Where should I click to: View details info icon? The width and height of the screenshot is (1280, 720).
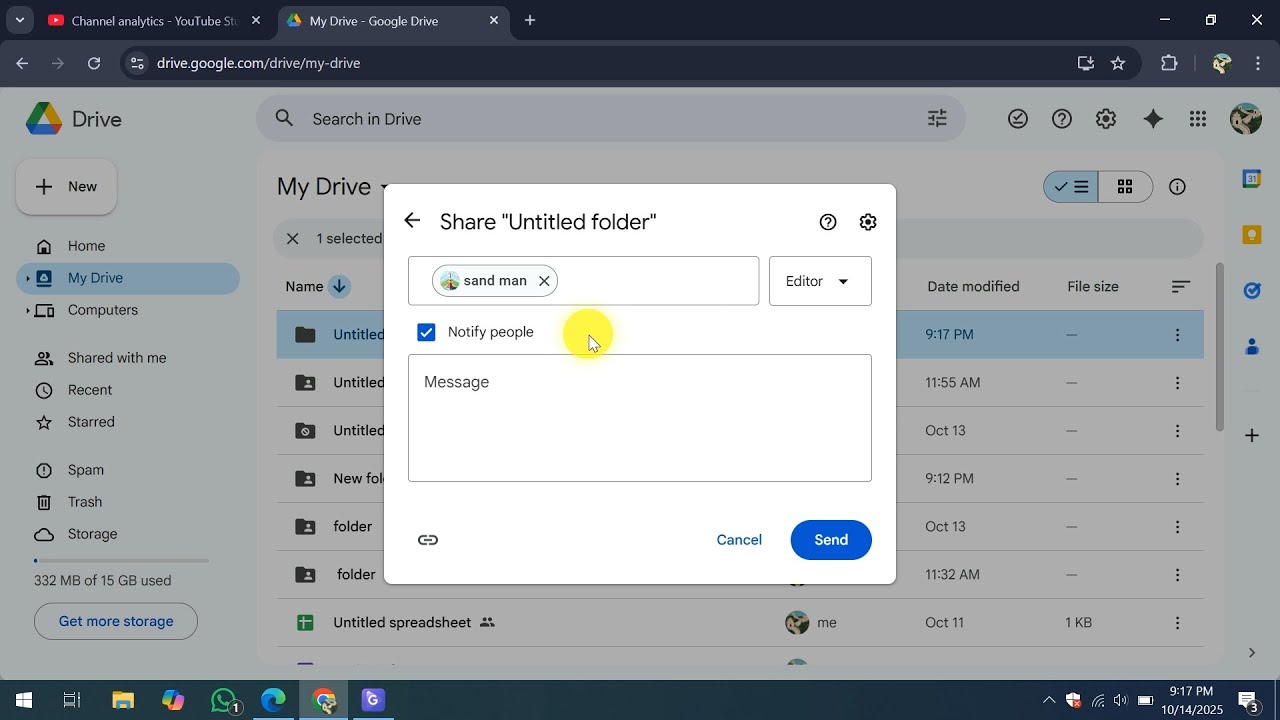coord(1178,187)
